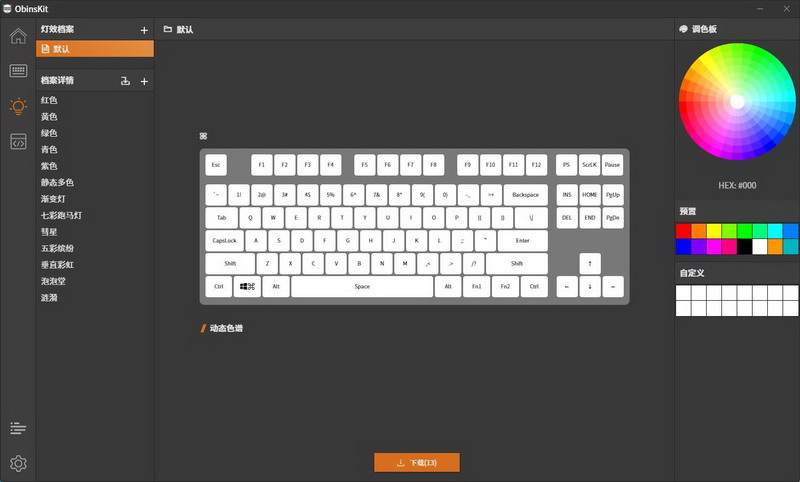This screenshot has height=482, width=800.
Task: Select the first custom color slot
Action: (683, 293)
